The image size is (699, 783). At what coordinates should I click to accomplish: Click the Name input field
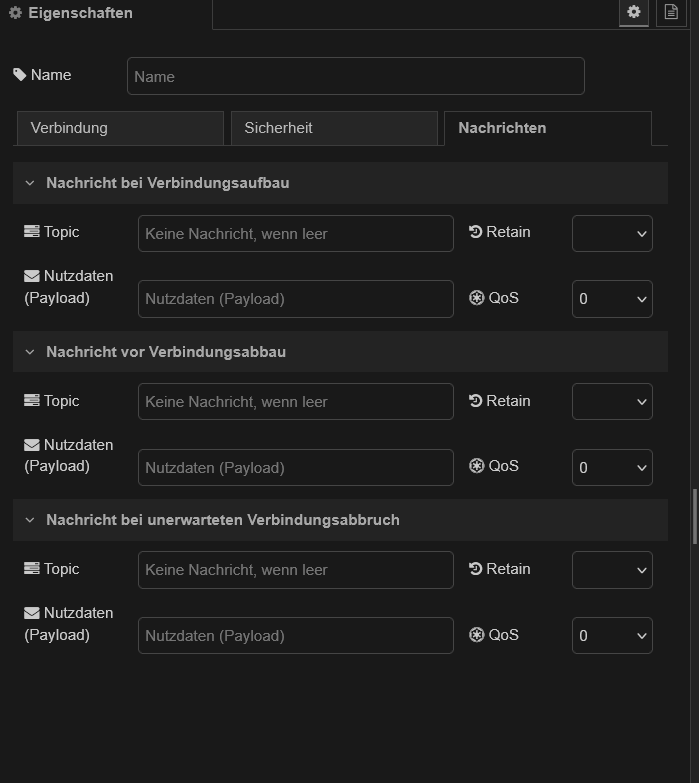coord(355,76)
